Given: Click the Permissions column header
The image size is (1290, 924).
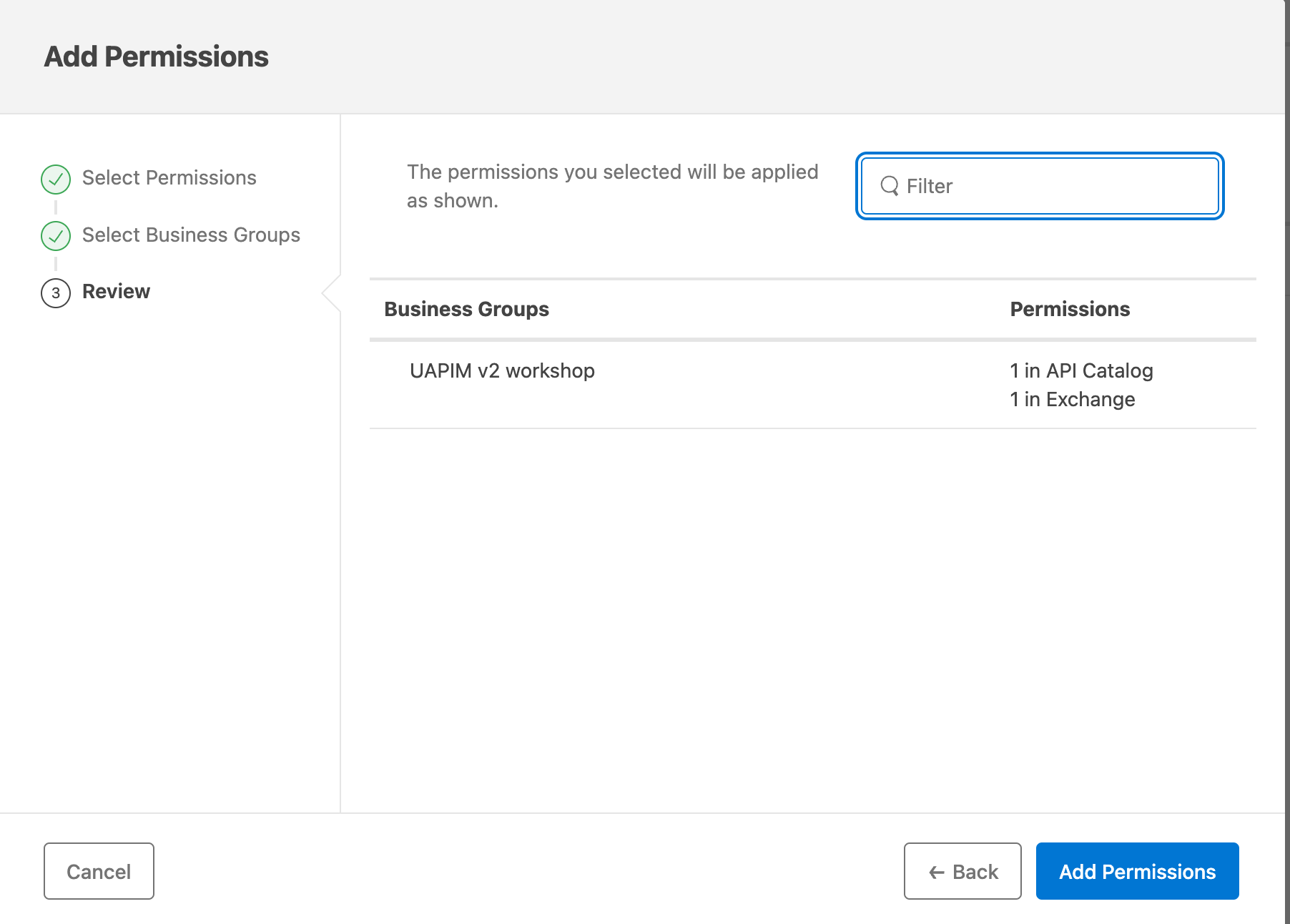Looking at the screenshot, I should (1069, 309).
